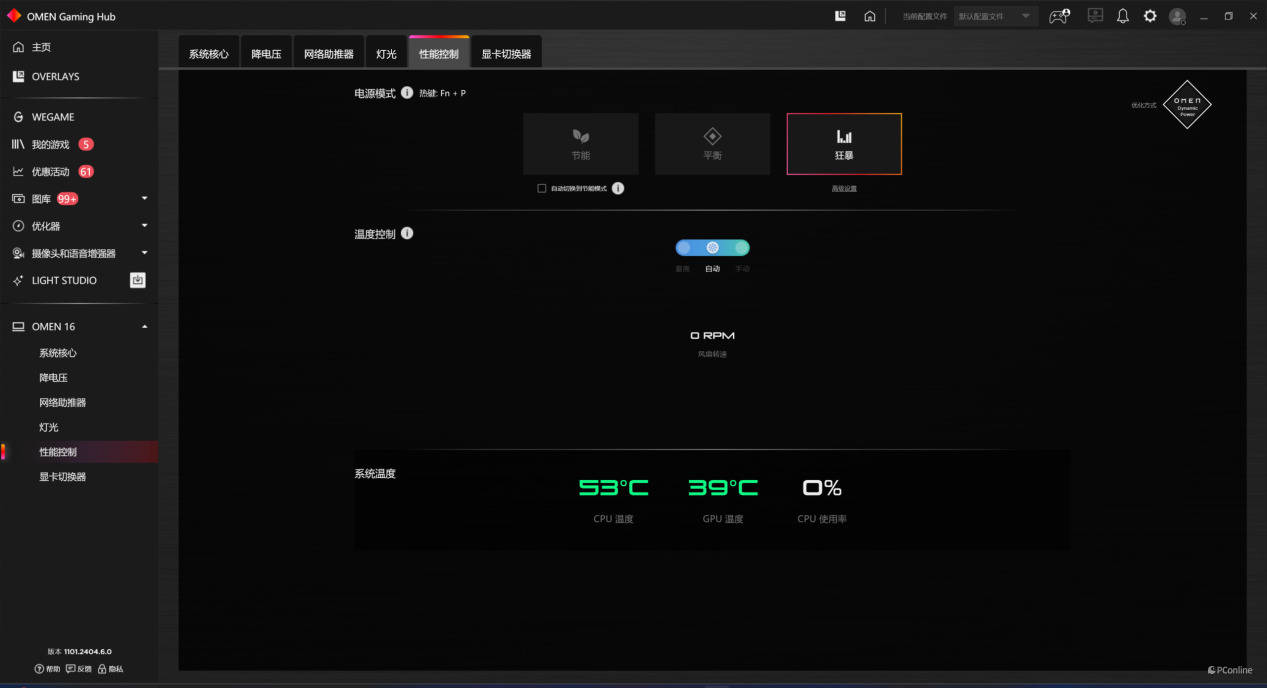Image resolution: width=1267 pixels, height=688 pixels.
Task: Open notifications bell
Action: click(1123, 16)
